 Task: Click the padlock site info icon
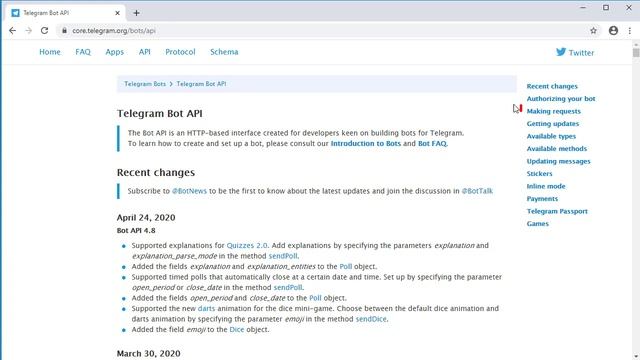(64, 31)
